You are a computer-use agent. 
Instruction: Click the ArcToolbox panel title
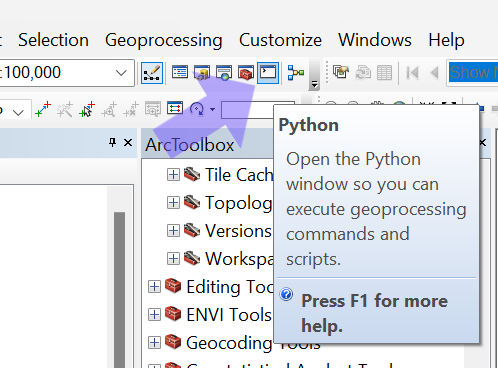[190, 145]
